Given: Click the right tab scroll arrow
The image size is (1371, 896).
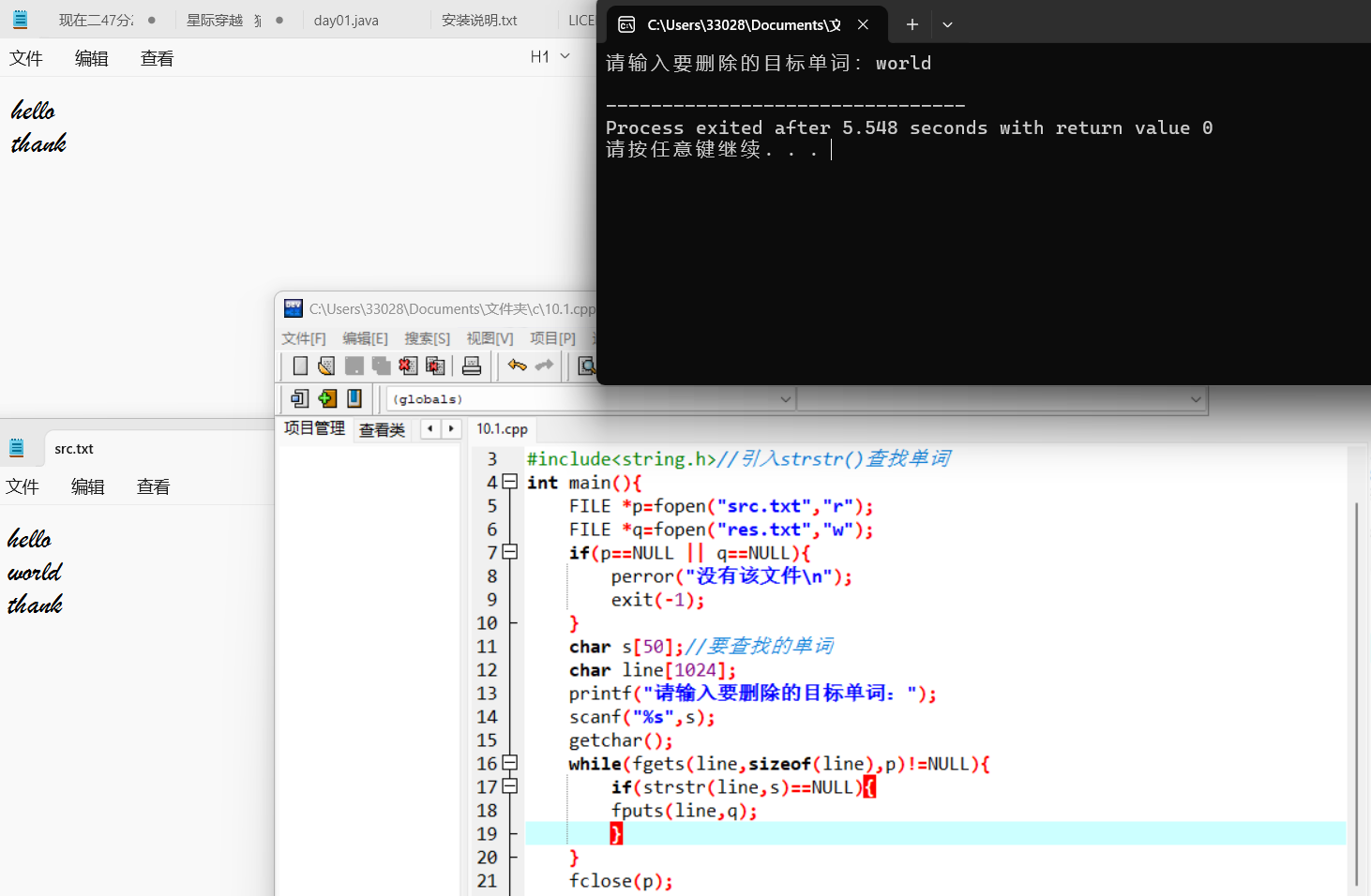Looking at the screenshot, I should point(451,428).
